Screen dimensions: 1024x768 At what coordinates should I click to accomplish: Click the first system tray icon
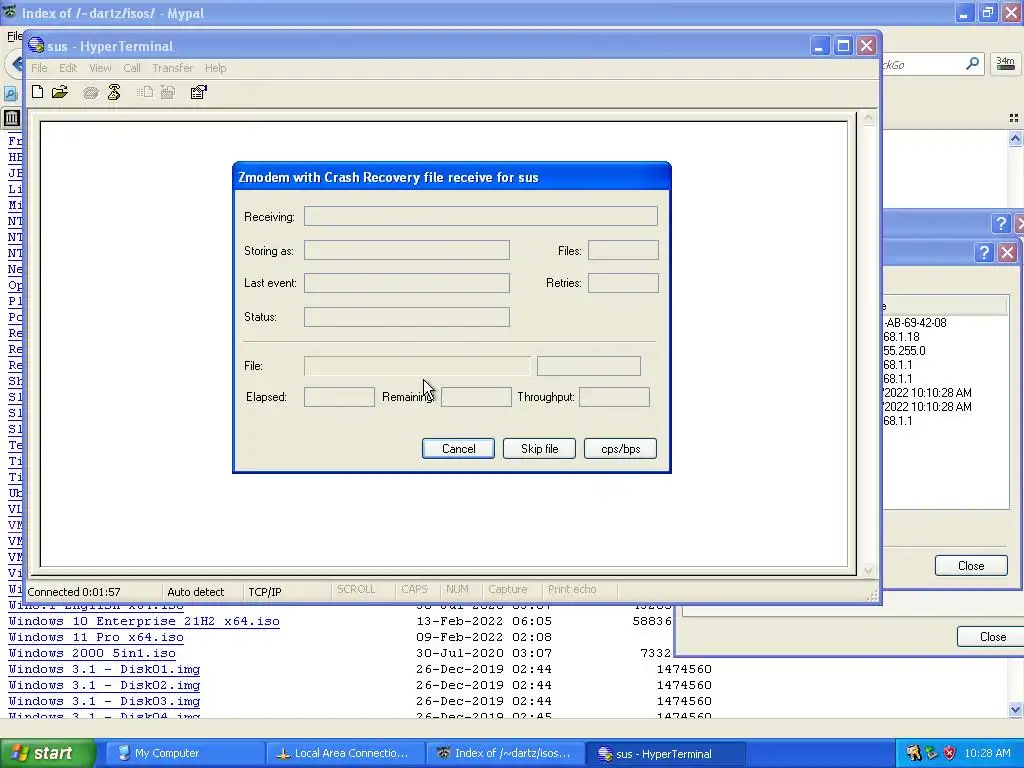(x=913, y=753)
